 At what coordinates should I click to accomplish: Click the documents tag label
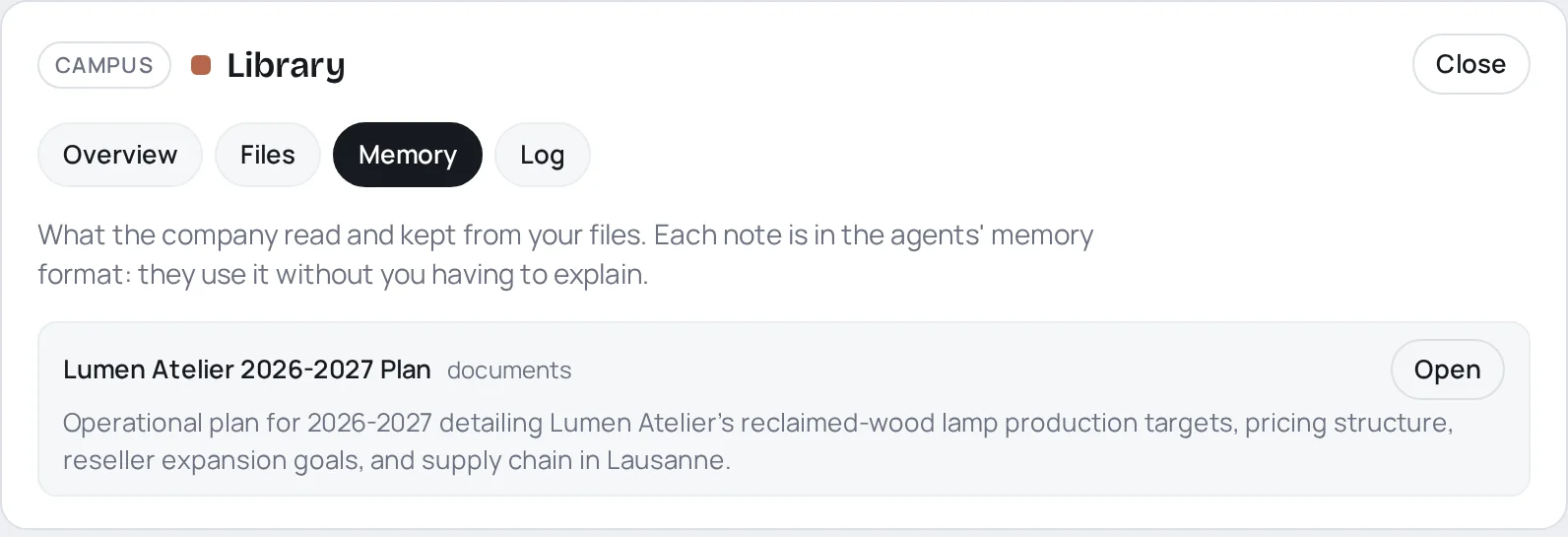click(x=509, y=370)
